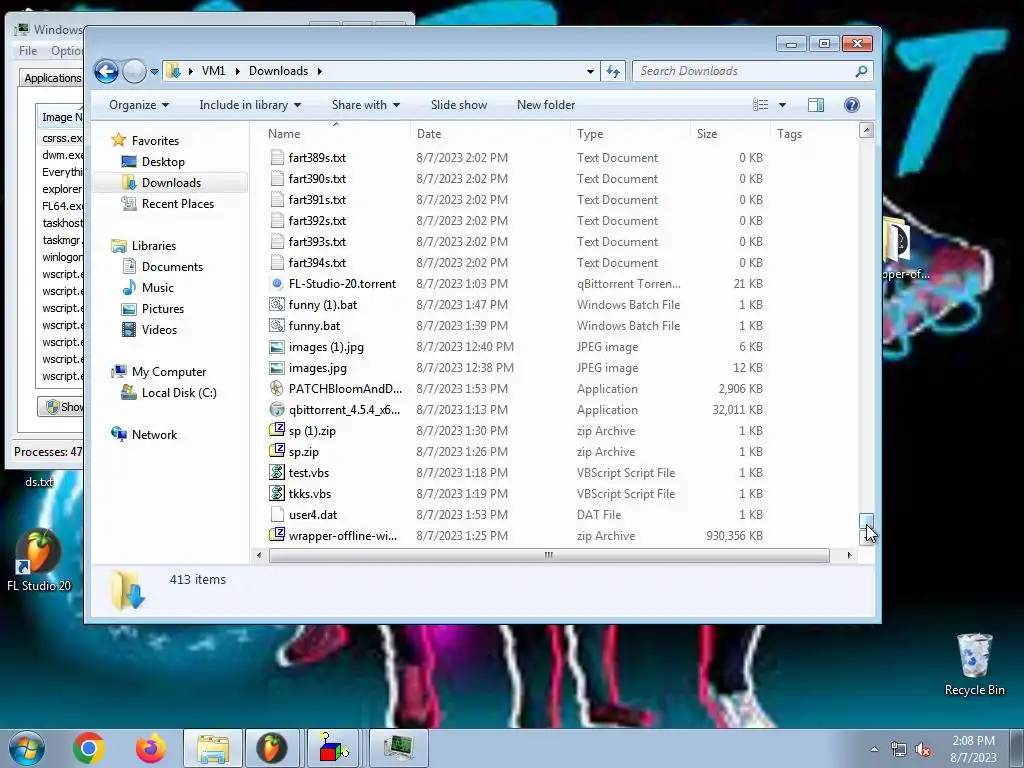
Task: Click the horizontal scrollbar right arrow
Action: 849,555
